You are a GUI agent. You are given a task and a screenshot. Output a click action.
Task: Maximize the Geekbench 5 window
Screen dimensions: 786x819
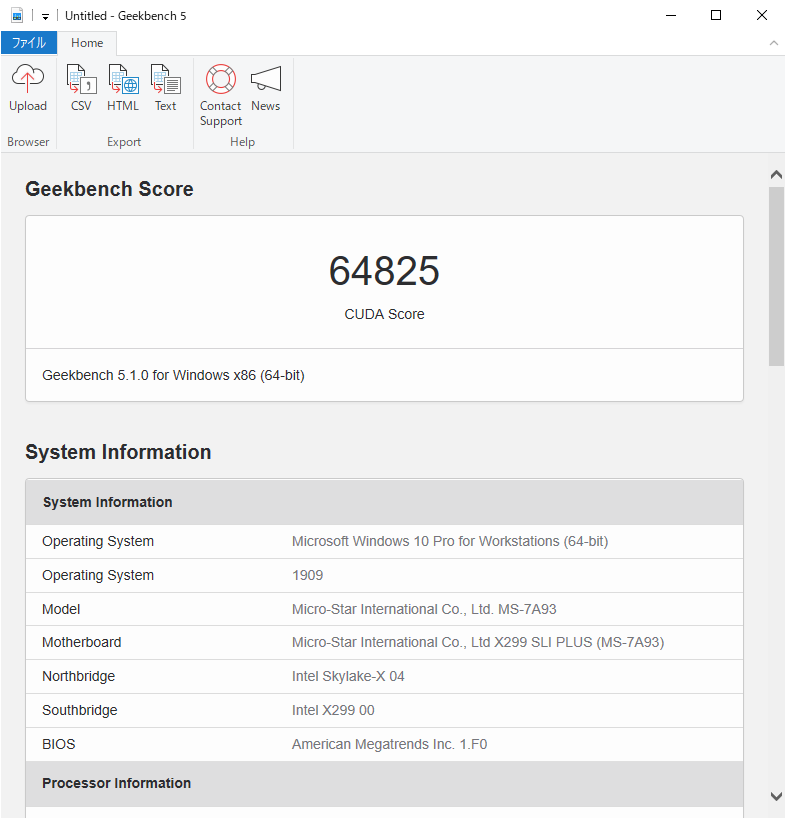(x=716, y=16)
